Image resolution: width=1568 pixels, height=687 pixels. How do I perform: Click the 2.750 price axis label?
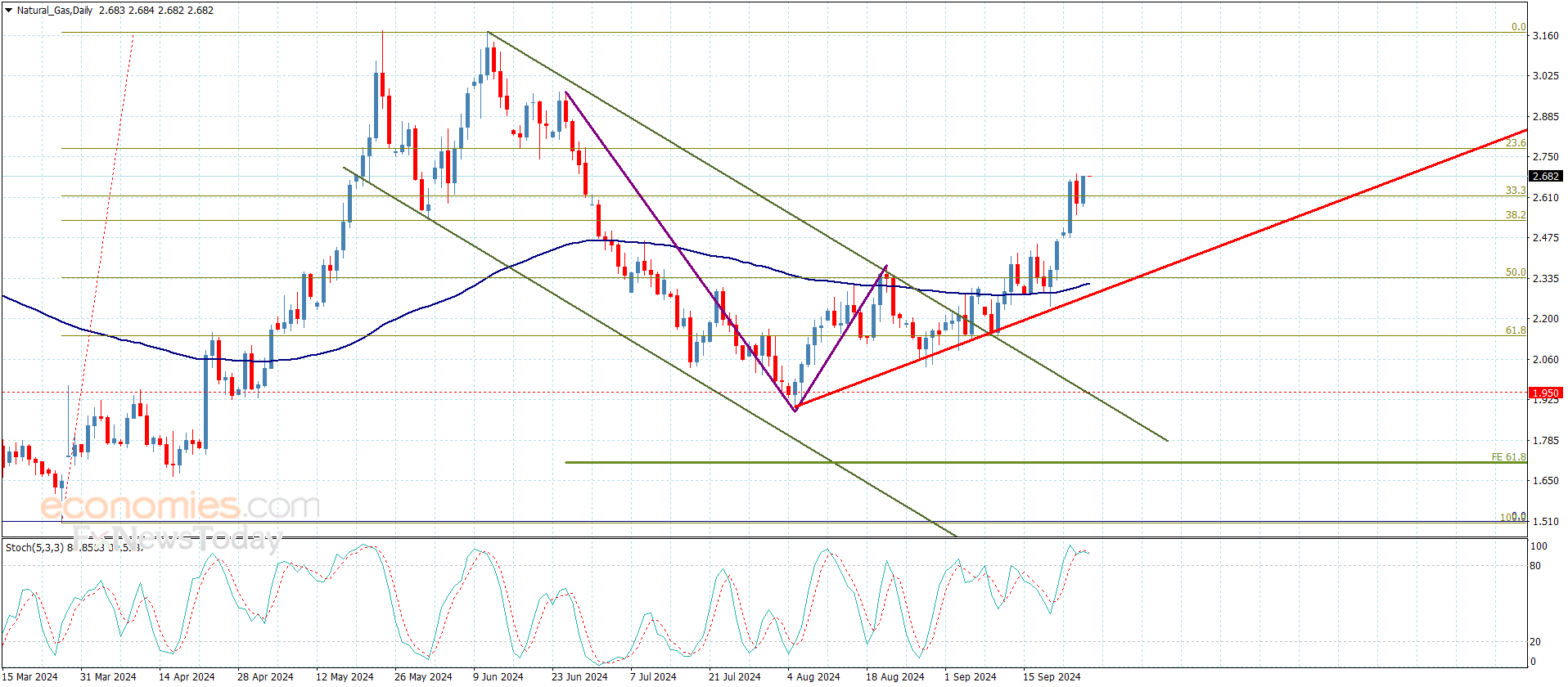(x=1545, y=157)
